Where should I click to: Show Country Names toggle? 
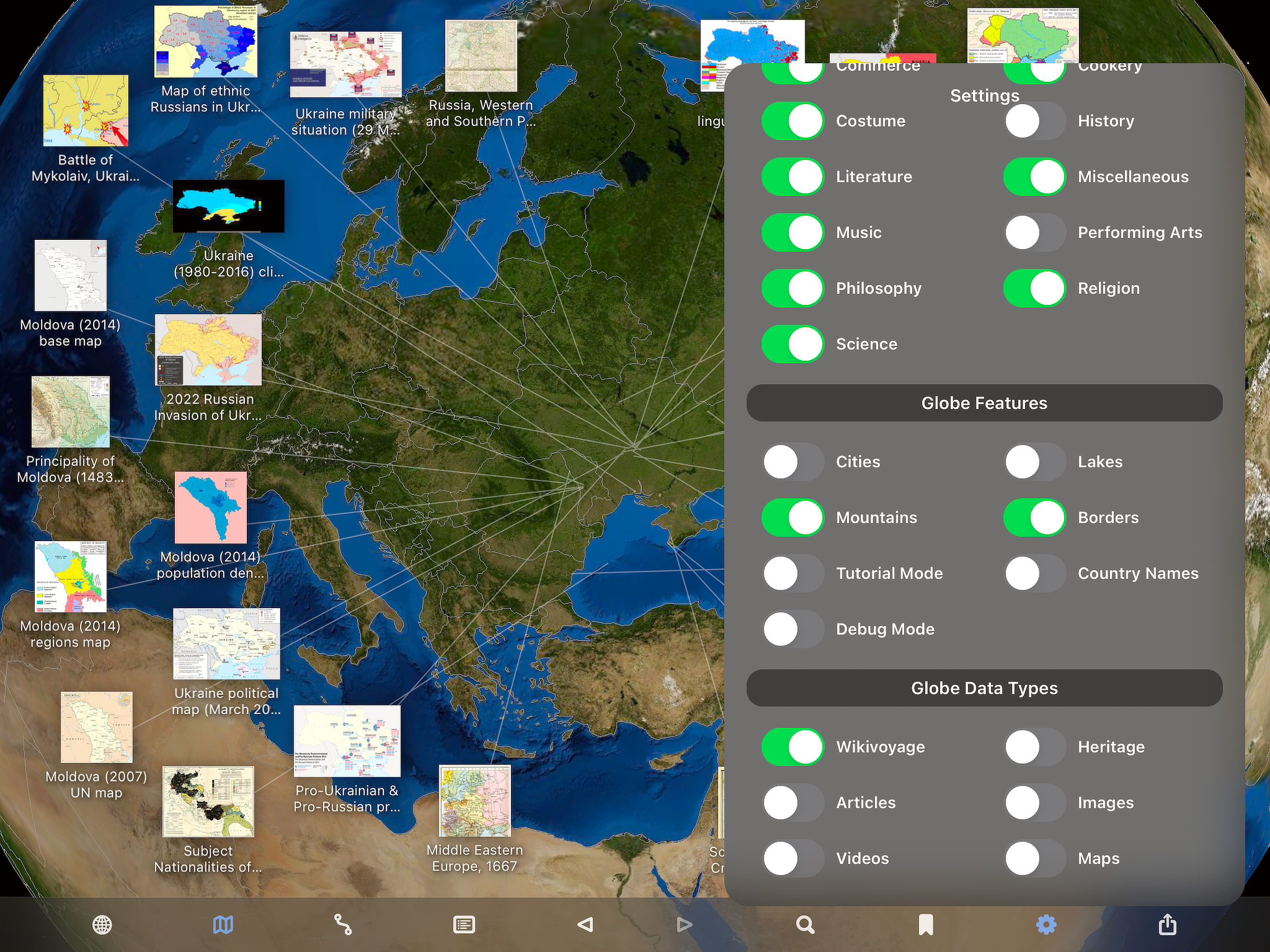pos(1035,573)
